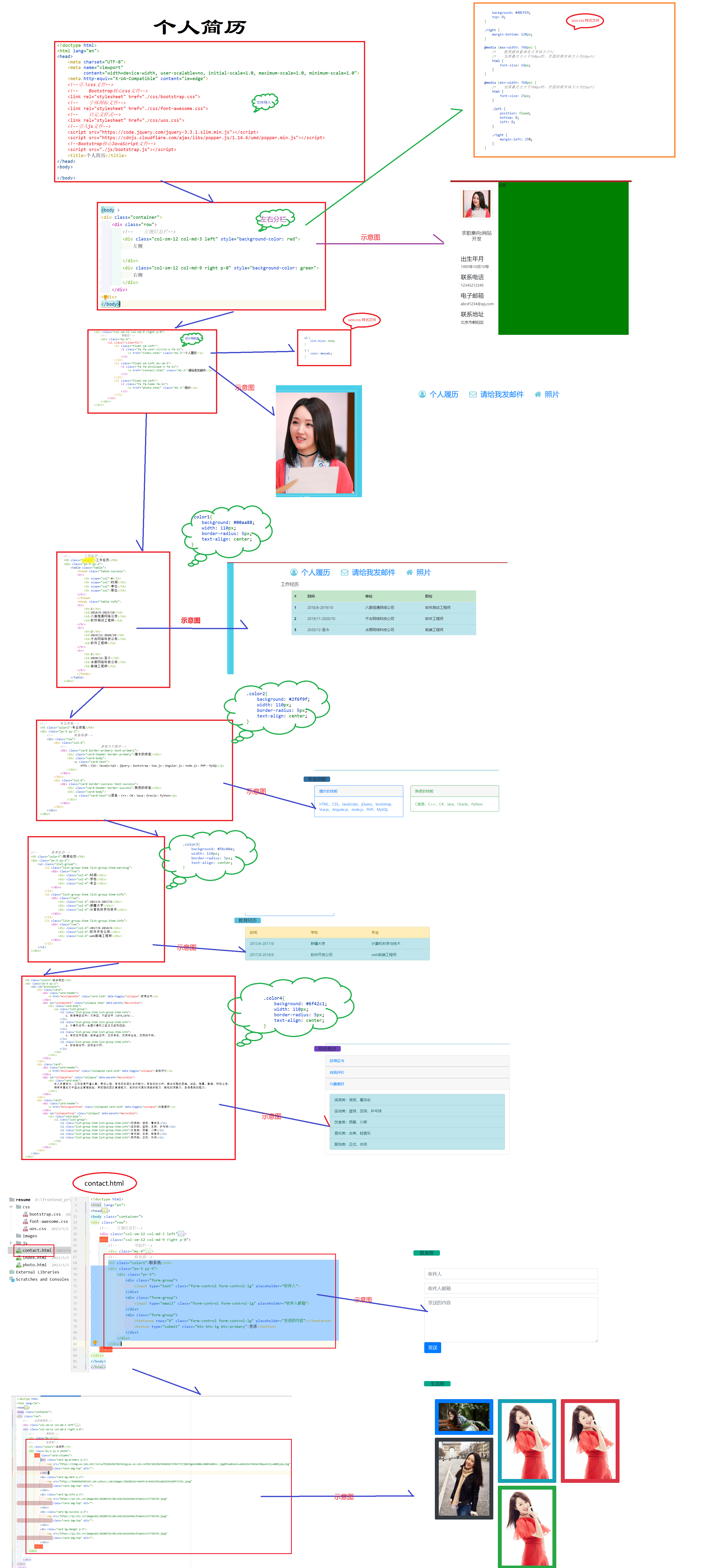The height and width of the screenshot is (1568, 724).
Task: Click the user-circle icon beside 个人履历 in top nav
Action: click(x=422, y=394)
